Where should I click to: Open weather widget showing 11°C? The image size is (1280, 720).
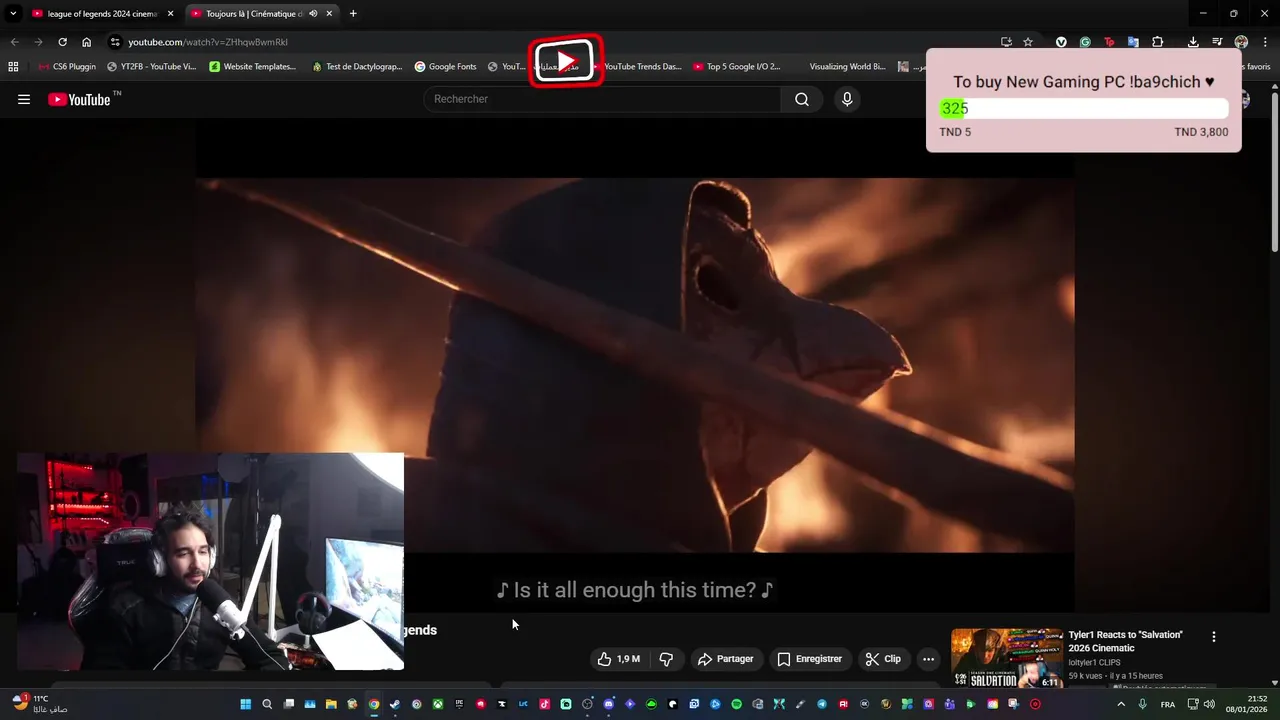tap(40, 703)
